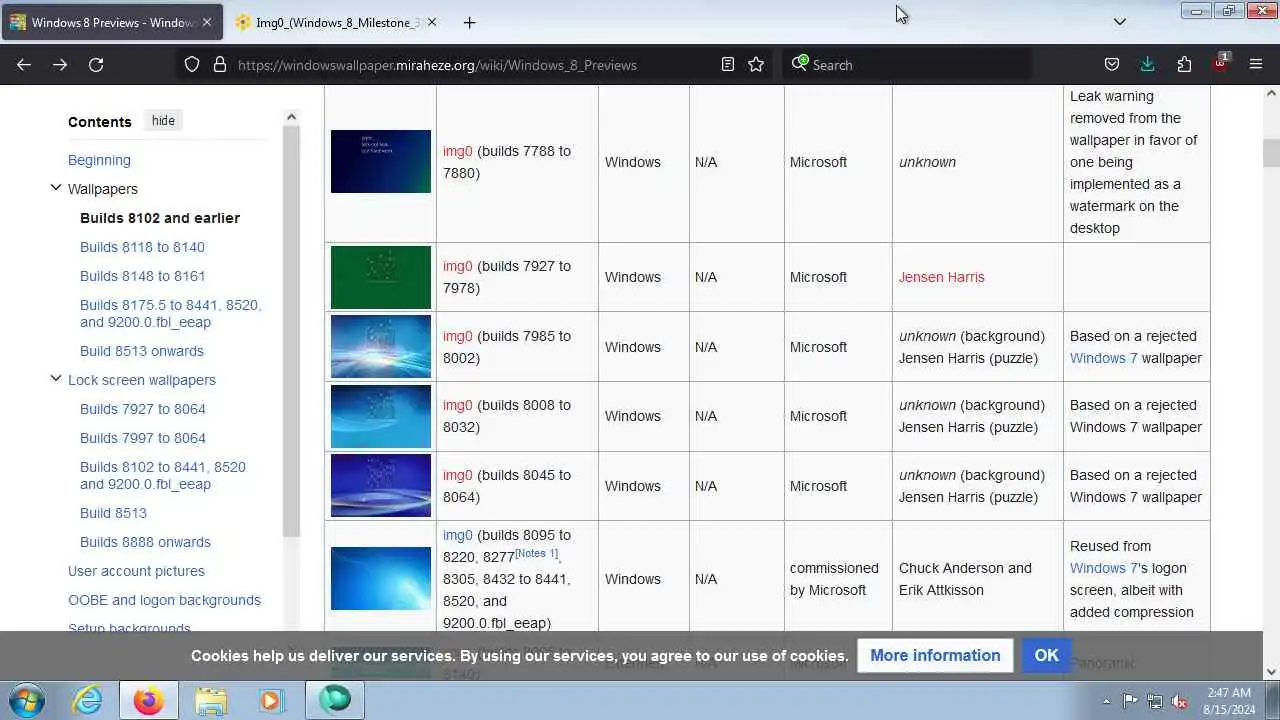Go forward with the browser forward arrow
Viewport: 1280px width, 720px height.
click(60, 64)
